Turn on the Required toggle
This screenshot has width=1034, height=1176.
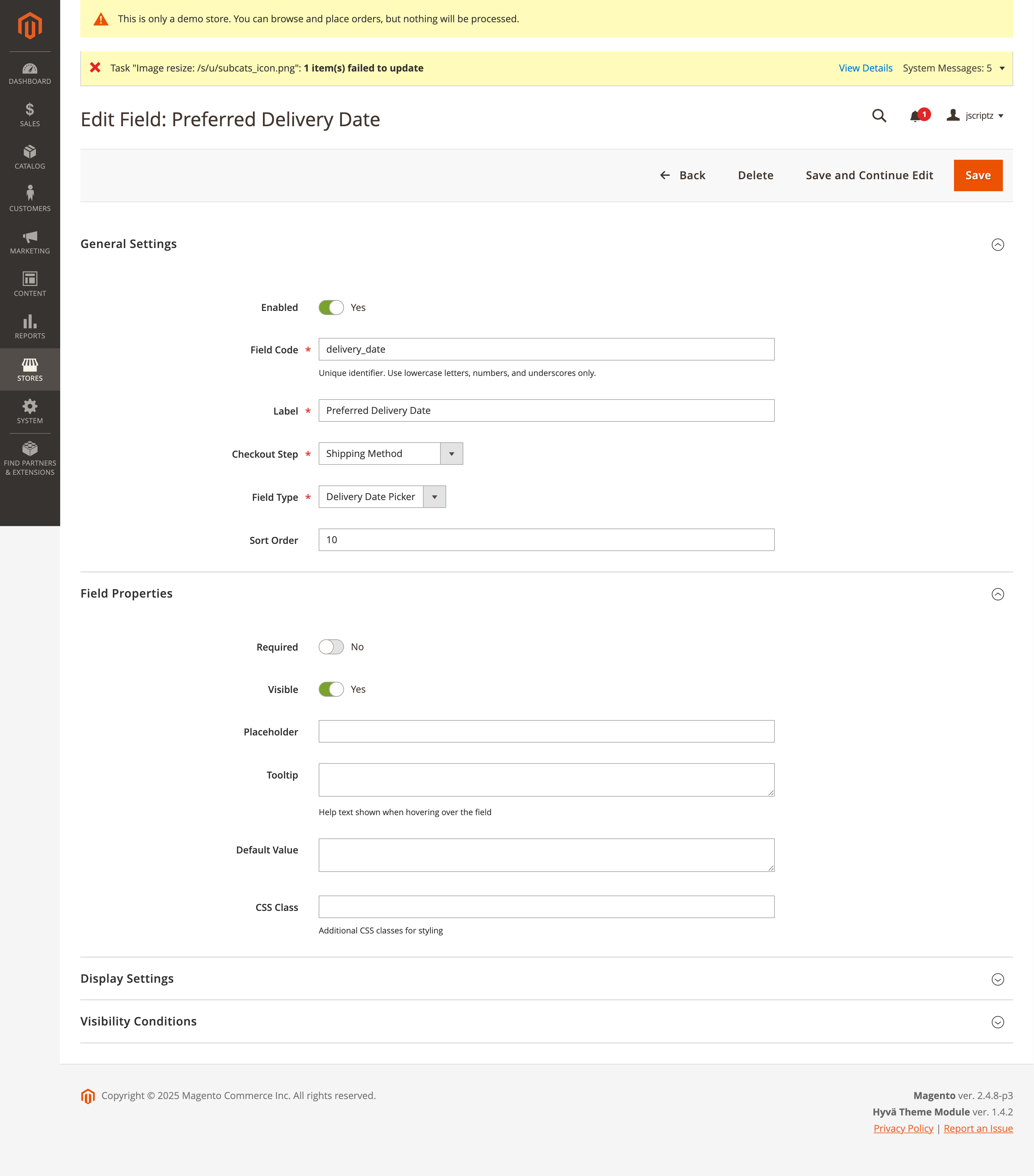[331, 647]
